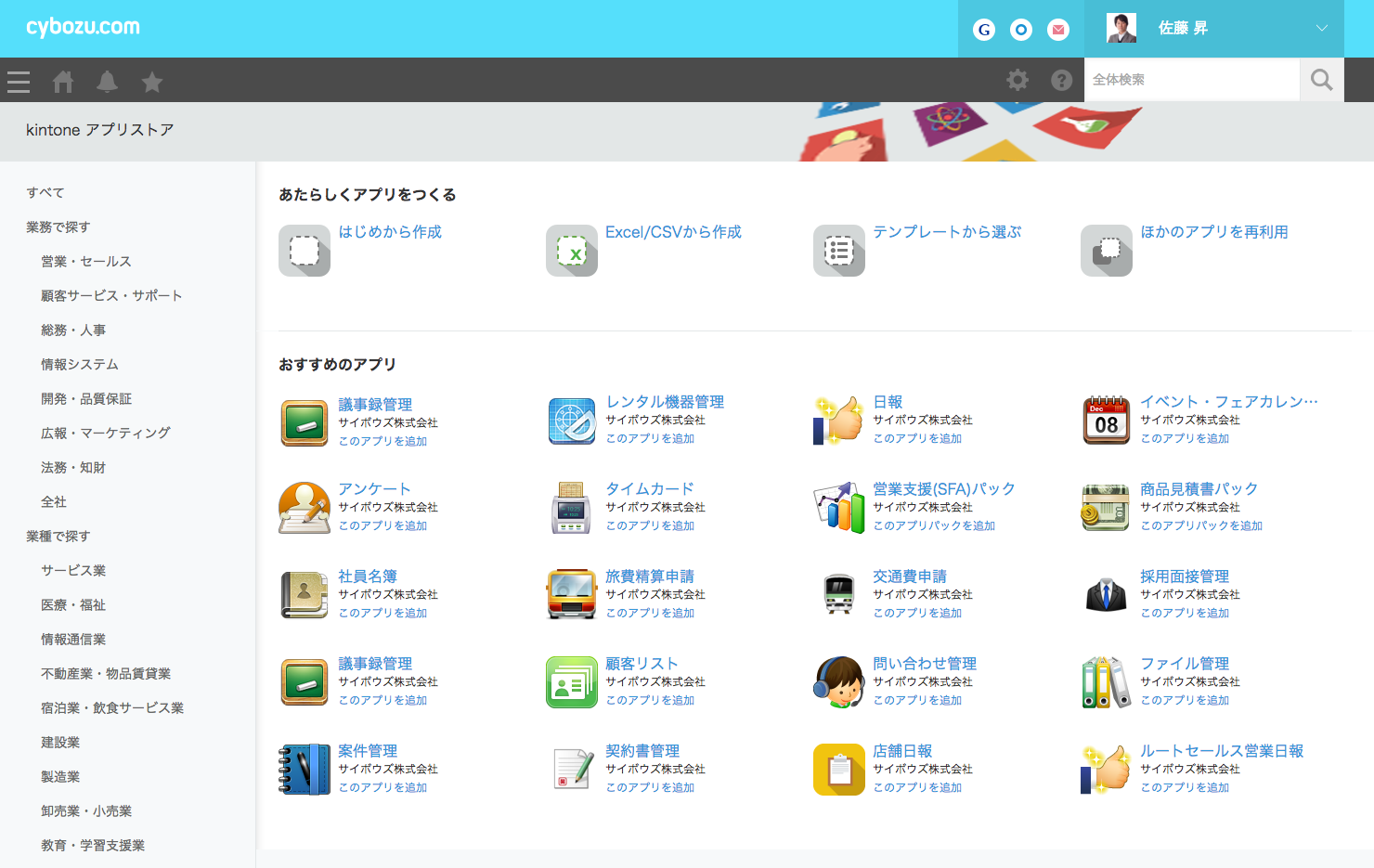Filter by 営業・セールス category

coord(86,261)
